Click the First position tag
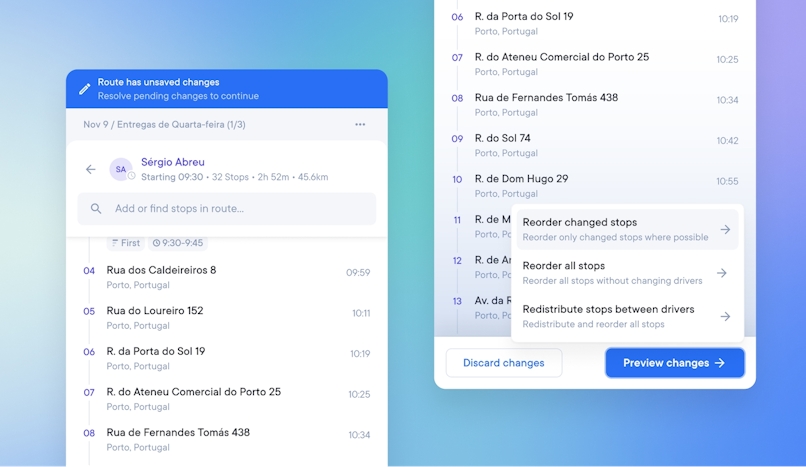This screenshot has height=467, width=806. click(126, 243)
